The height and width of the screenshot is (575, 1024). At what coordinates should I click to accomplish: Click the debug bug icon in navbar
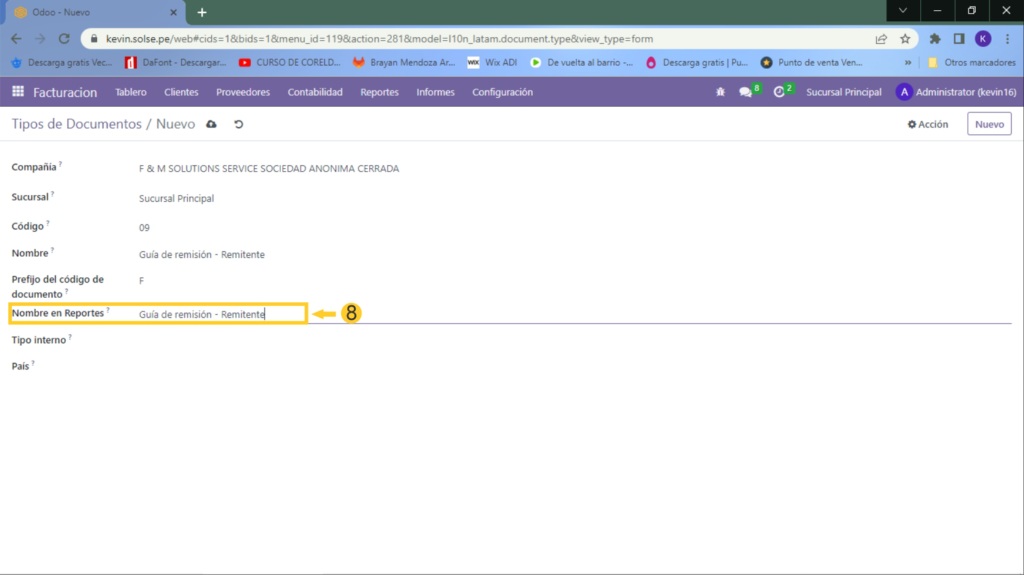pos(720,92)
